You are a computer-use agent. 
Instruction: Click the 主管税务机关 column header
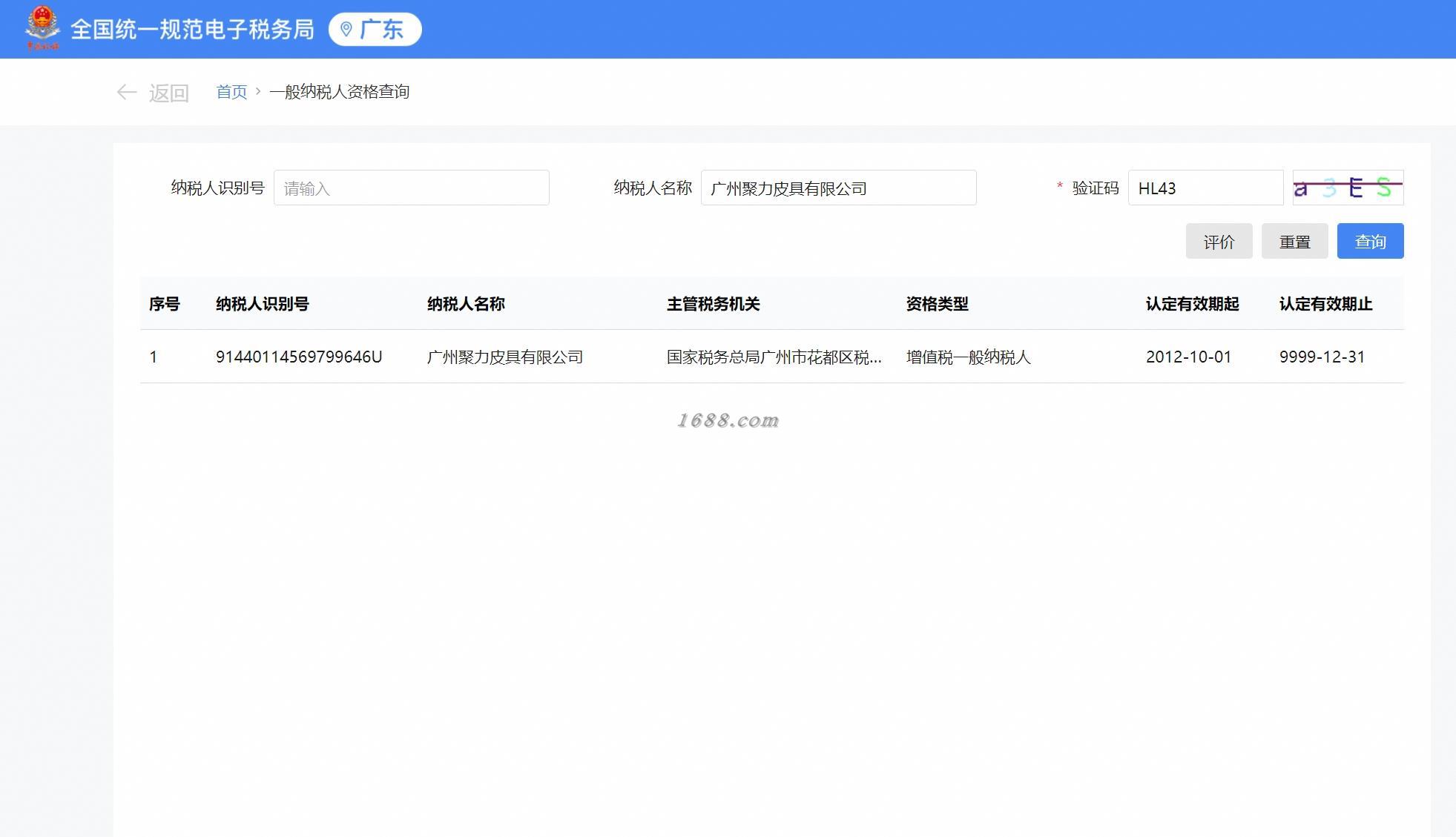click(713, 304)
